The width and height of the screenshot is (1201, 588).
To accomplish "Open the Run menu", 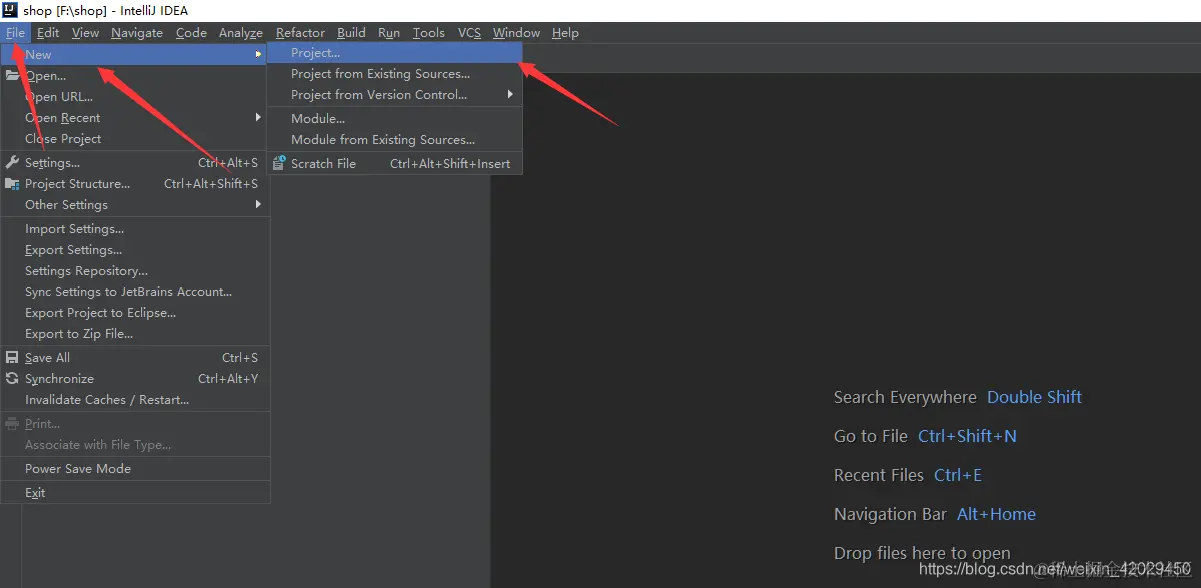I will [389, 33].
